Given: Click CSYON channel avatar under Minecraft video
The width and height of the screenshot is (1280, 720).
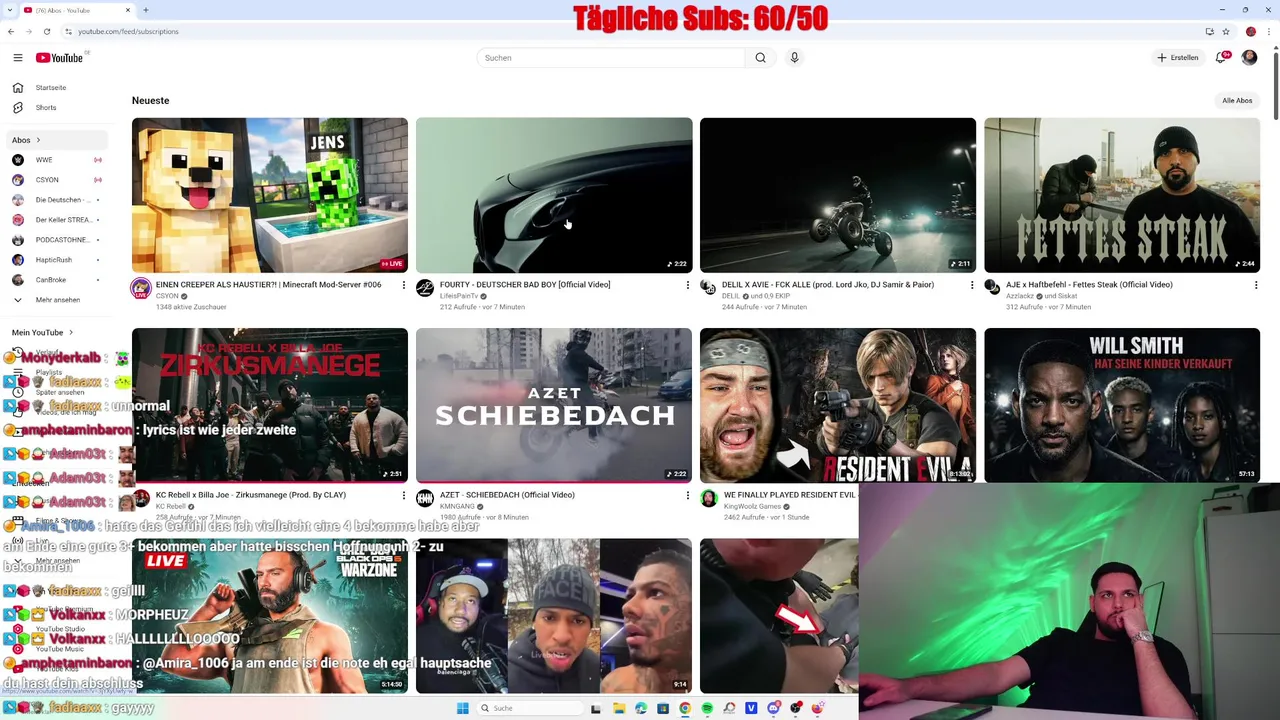Looking at the screenshot, I should [x=141, y=288].
